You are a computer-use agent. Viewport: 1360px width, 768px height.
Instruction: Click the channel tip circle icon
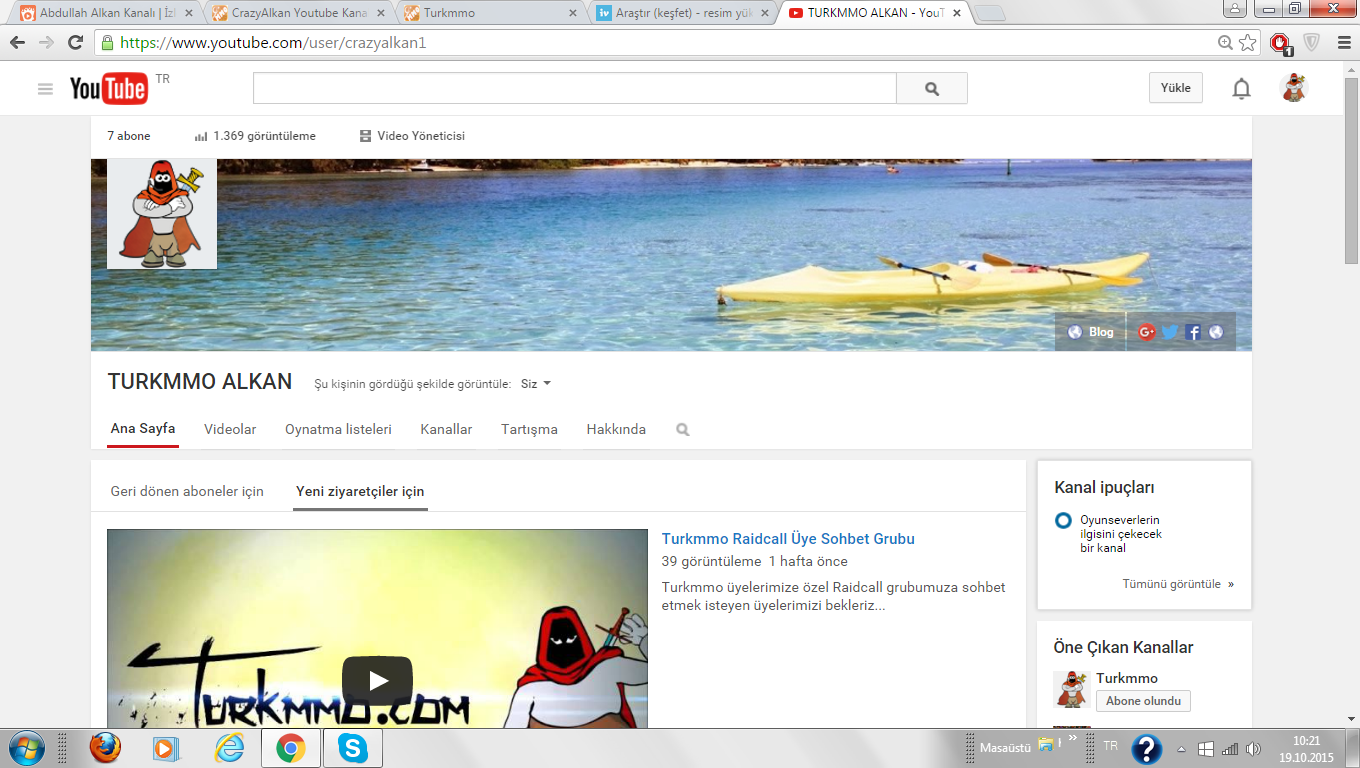pyautogui.click(x=1063, y=520)
